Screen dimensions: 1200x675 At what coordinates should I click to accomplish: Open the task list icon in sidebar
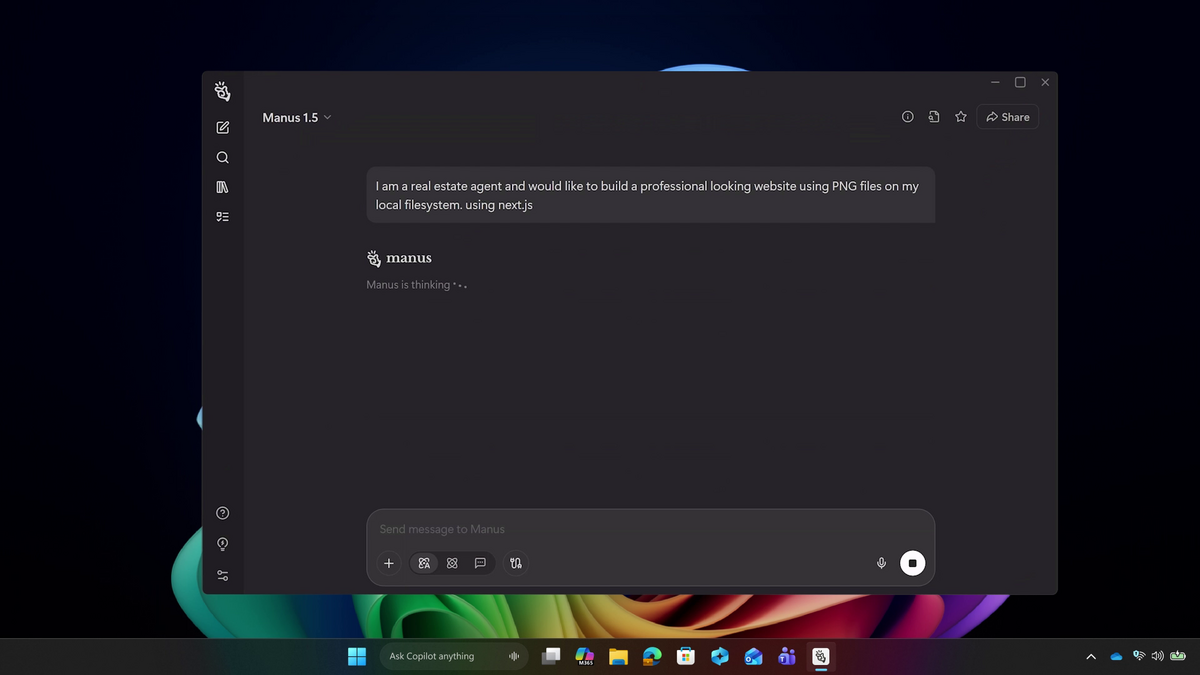pyautogui.click(x=222, y=216)
